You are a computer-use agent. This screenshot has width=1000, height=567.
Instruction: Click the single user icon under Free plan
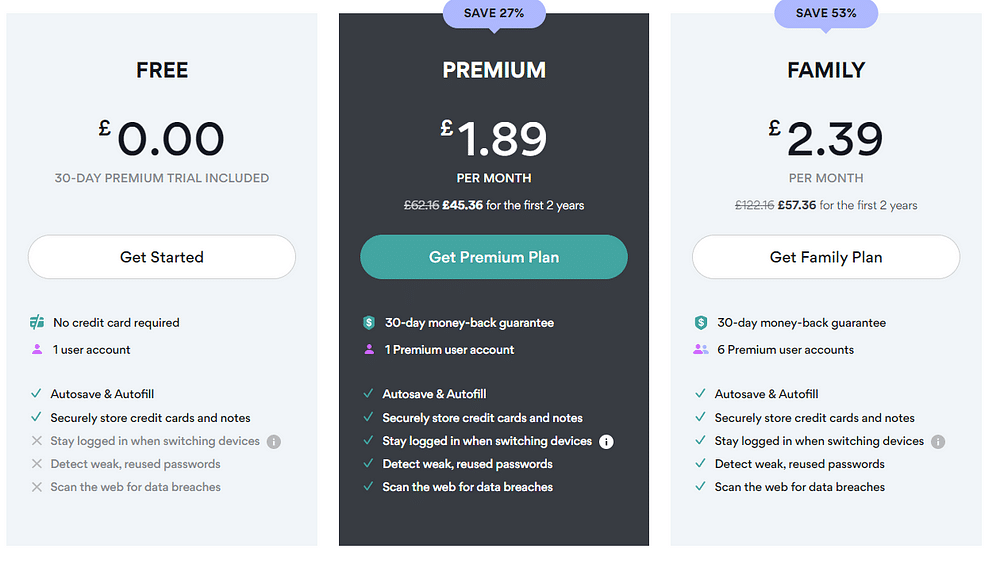37,350
